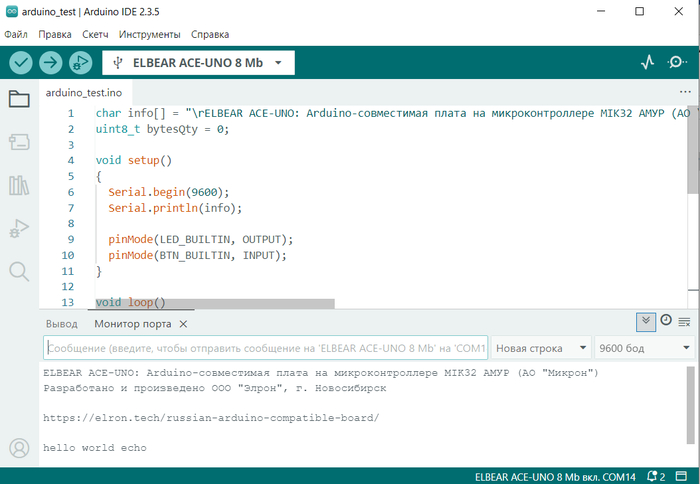Open the '9600 бод' baud rate dropdown
Image resolution: width=700 pixels, height=484 pixels.
click(644, 348)
